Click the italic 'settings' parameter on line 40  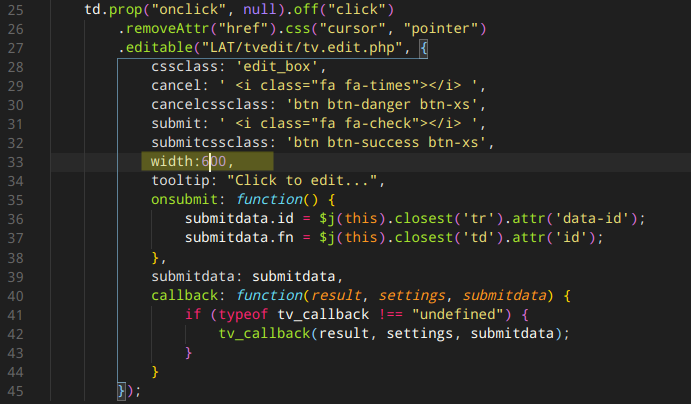click(x=411, y=295)
